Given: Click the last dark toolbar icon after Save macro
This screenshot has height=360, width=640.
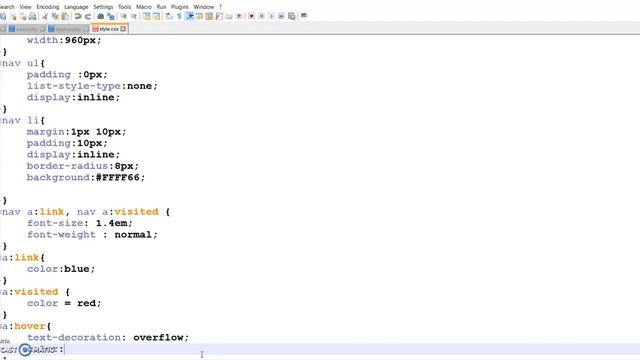Looking at the screenshot, I should (x=304, y=16).
